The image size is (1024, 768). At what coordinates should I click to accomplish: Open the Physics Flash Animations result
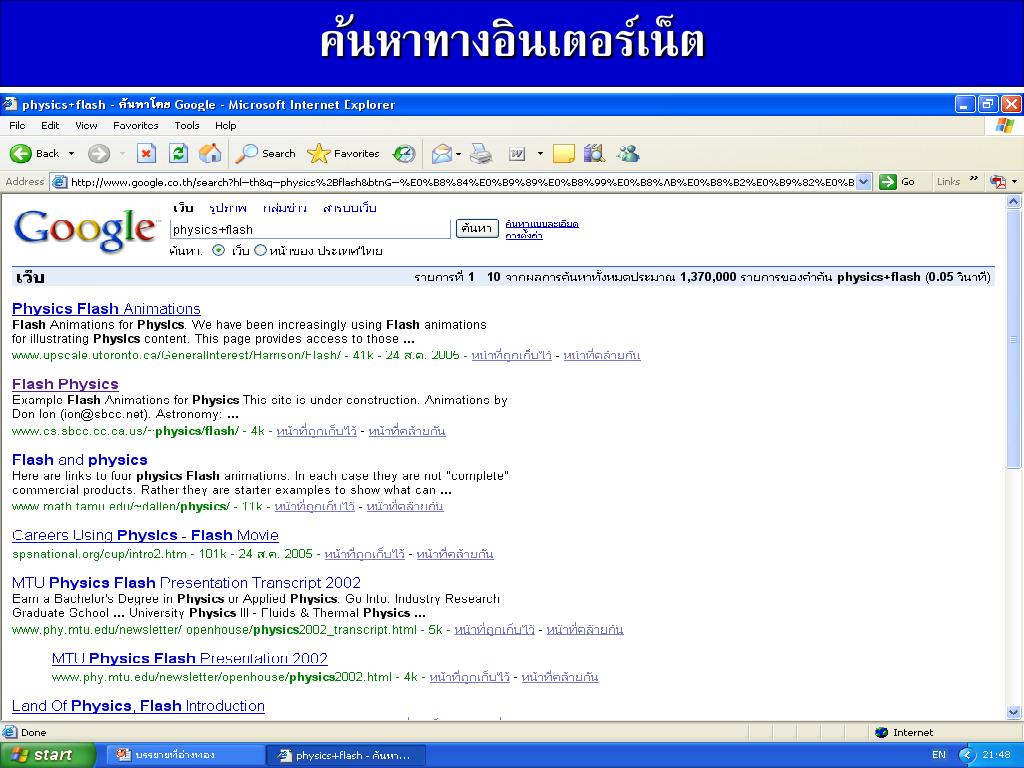106,309
